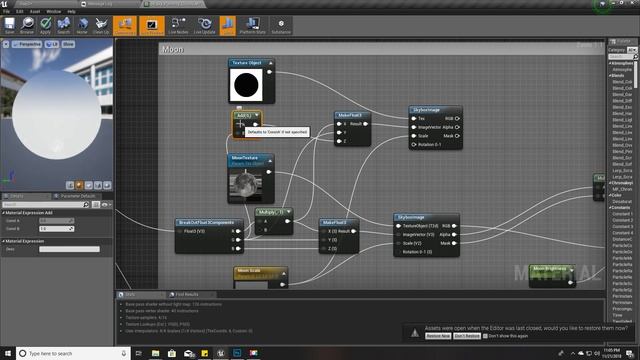640x360 pixels.
Task: Click the Details panel grid view icon
Action: [96, 204]
